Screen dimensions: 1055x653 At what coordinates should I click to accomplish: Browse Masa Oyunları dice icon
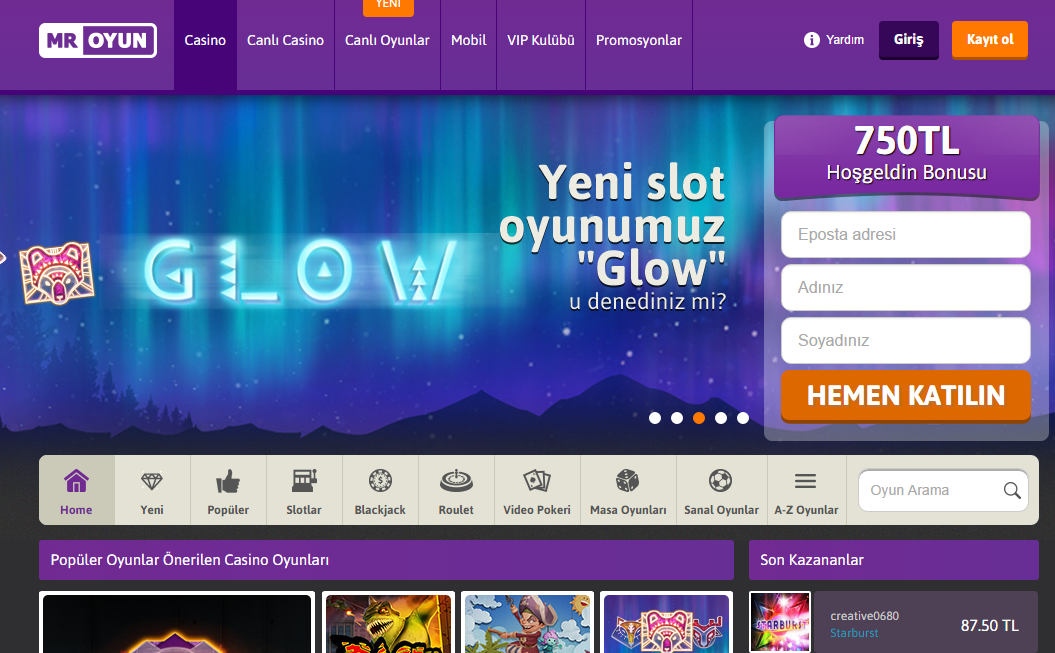(628, 481)
